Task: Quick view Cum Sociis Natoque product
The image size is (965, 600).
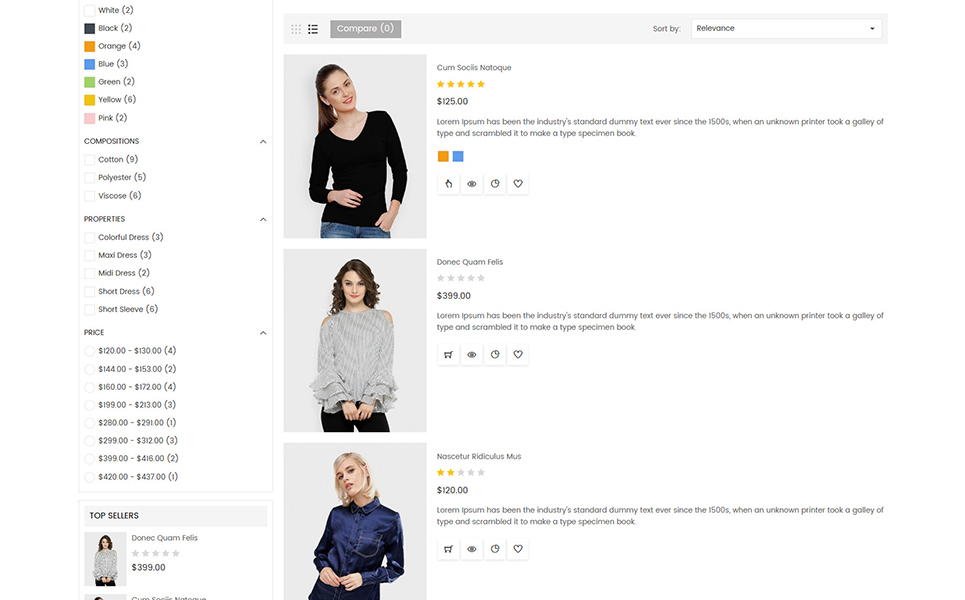Action: (x=471, y=183)
